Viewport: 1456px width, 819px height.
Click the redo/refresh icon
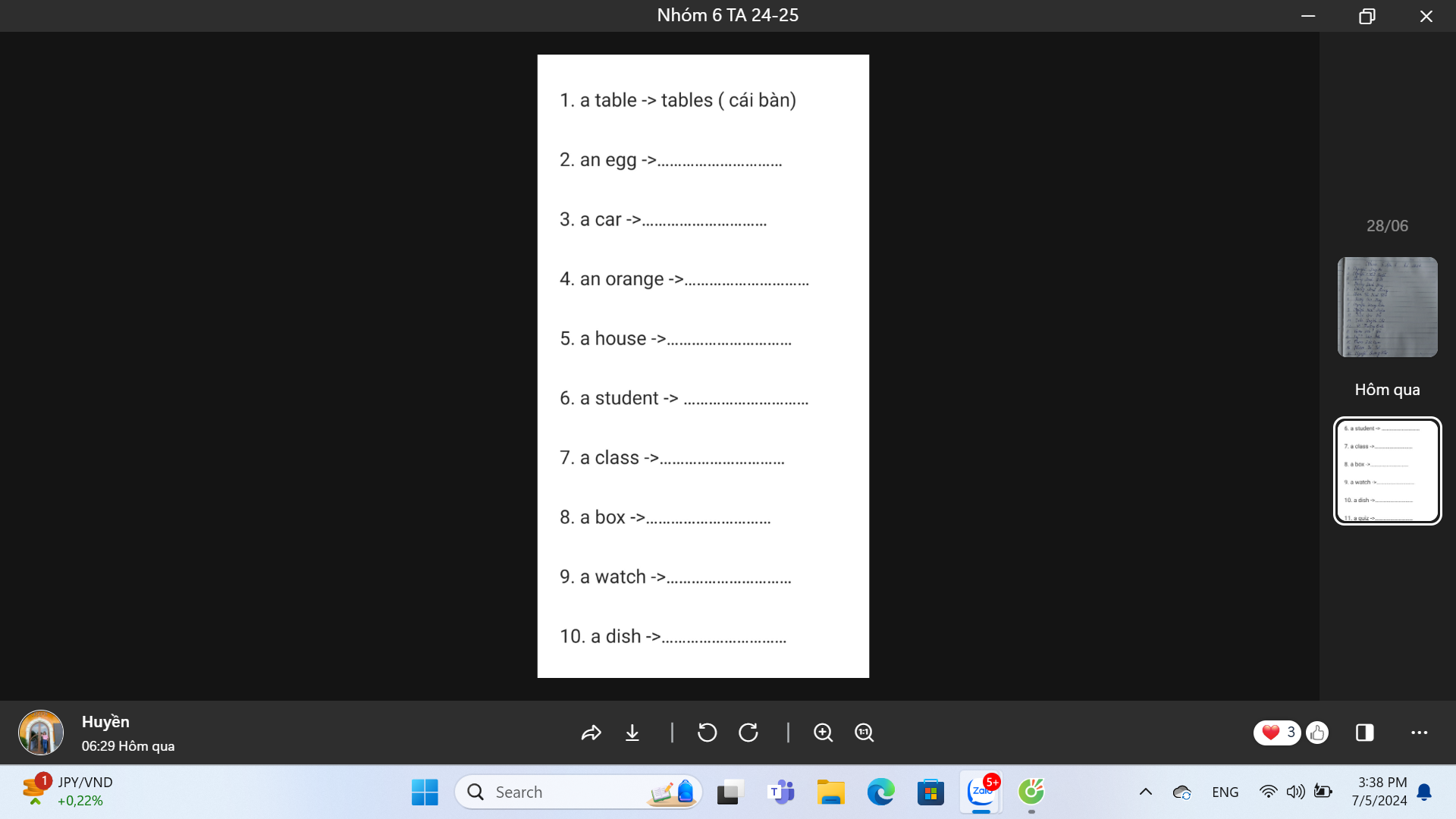748,732
